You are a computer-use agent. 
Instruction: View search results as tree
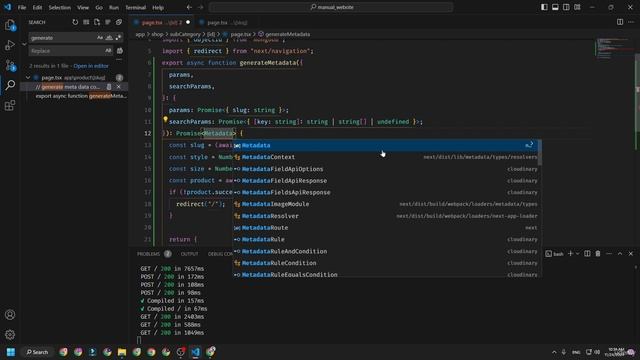[108, 22]
